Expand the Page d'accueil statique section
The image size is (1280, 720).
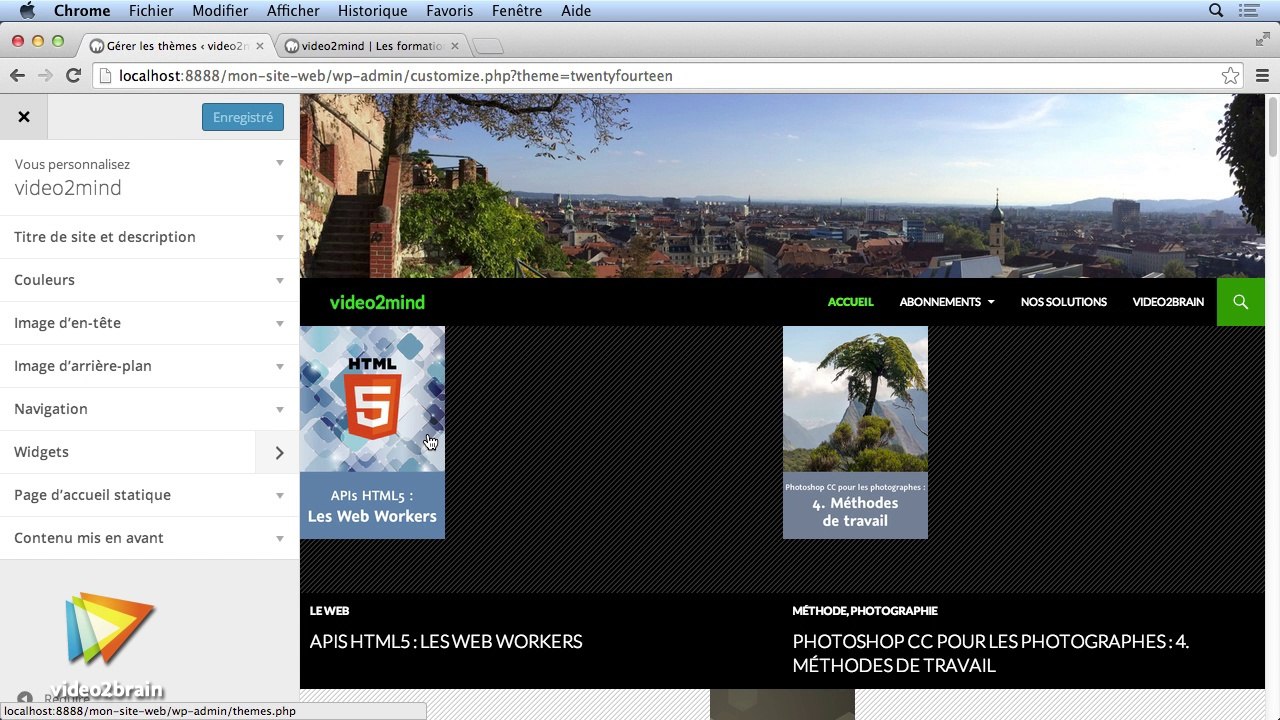point(150,495)
